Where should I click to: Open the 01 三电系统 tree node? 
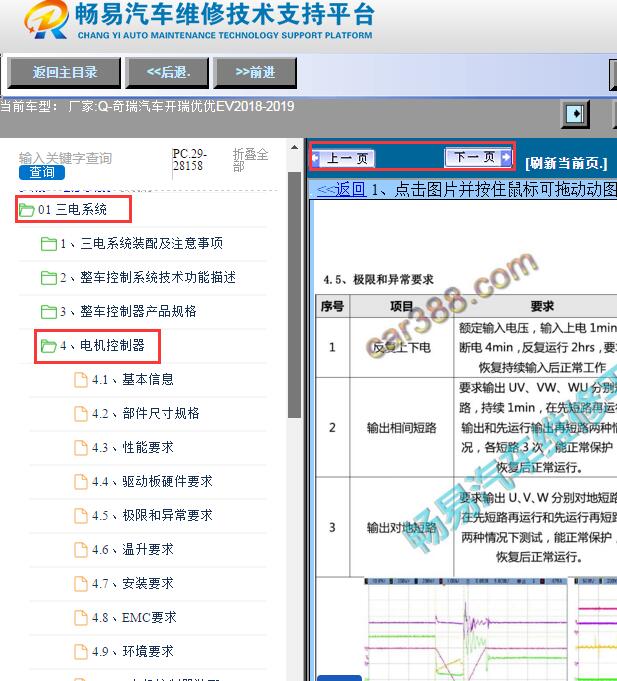pos(73,210)
